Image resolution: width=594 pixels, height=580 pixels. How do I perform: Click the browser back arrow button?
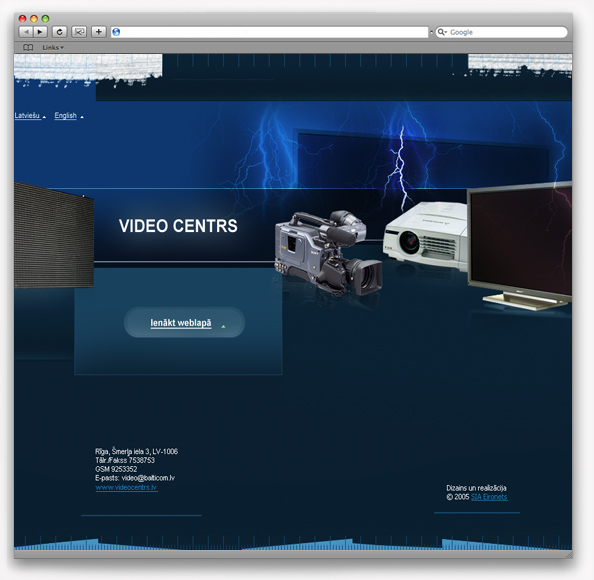pyautogui.click(x=26, y=32)
